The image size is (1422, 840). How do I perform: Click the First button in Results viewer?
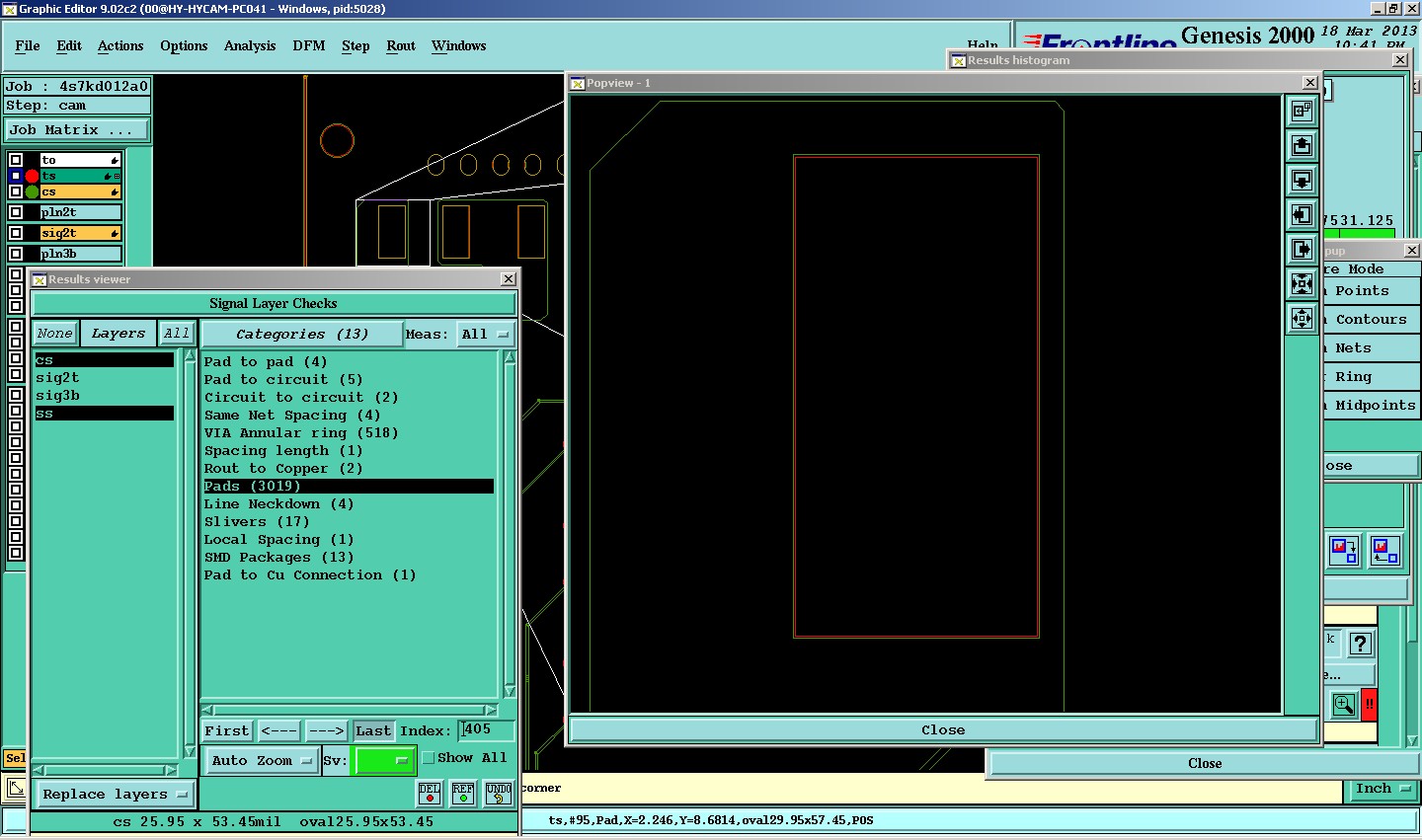(227, 731)
